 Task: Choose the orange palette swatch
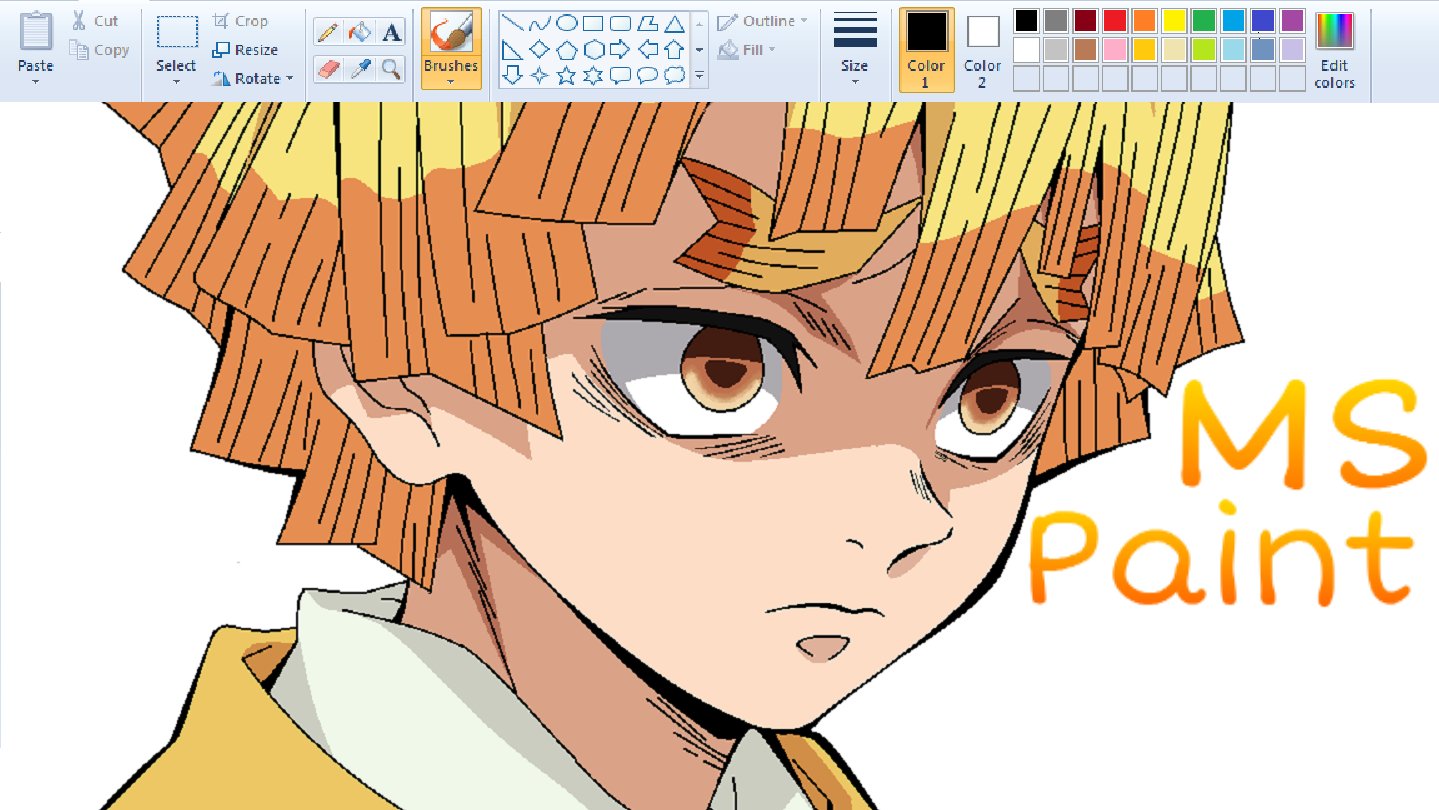(1145, 20)
